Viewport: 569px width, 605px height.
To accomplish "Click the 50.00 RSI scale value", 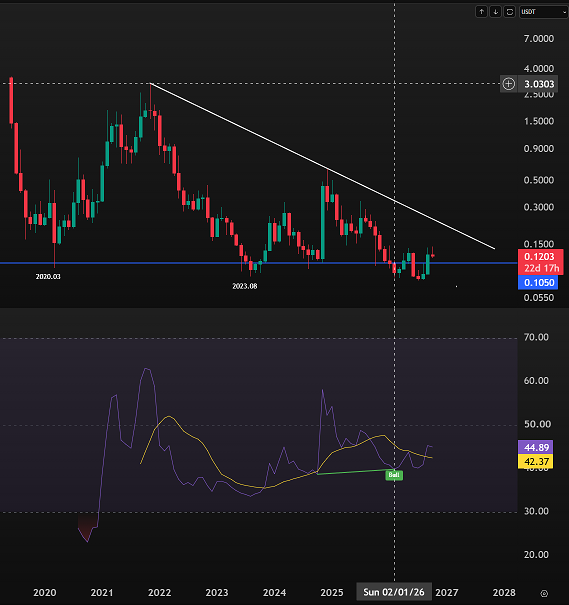I will click(x=537, y=424).
